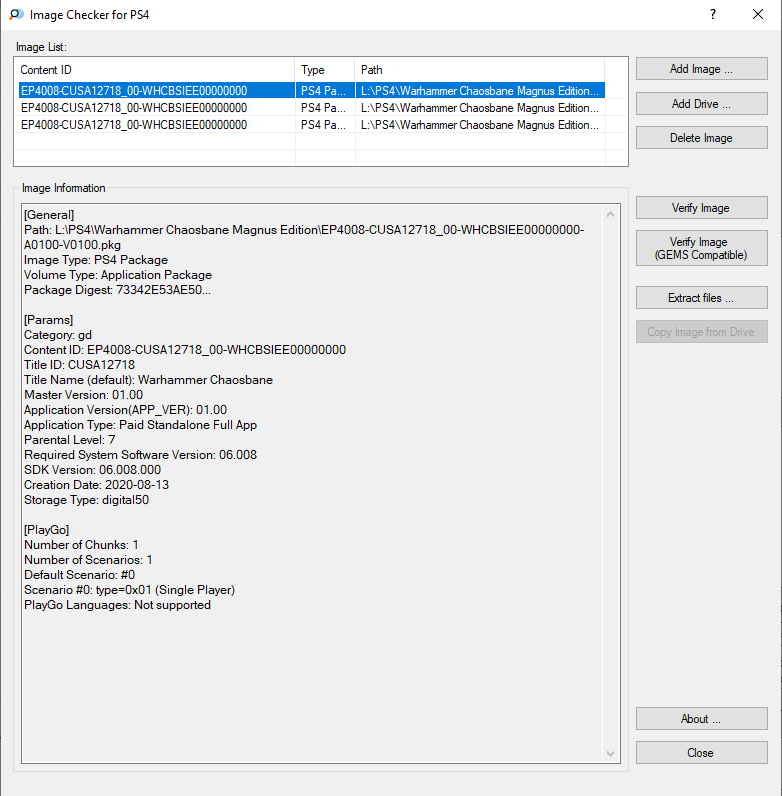
Task: Sort by the Type column header
Action: pos(324,70)
